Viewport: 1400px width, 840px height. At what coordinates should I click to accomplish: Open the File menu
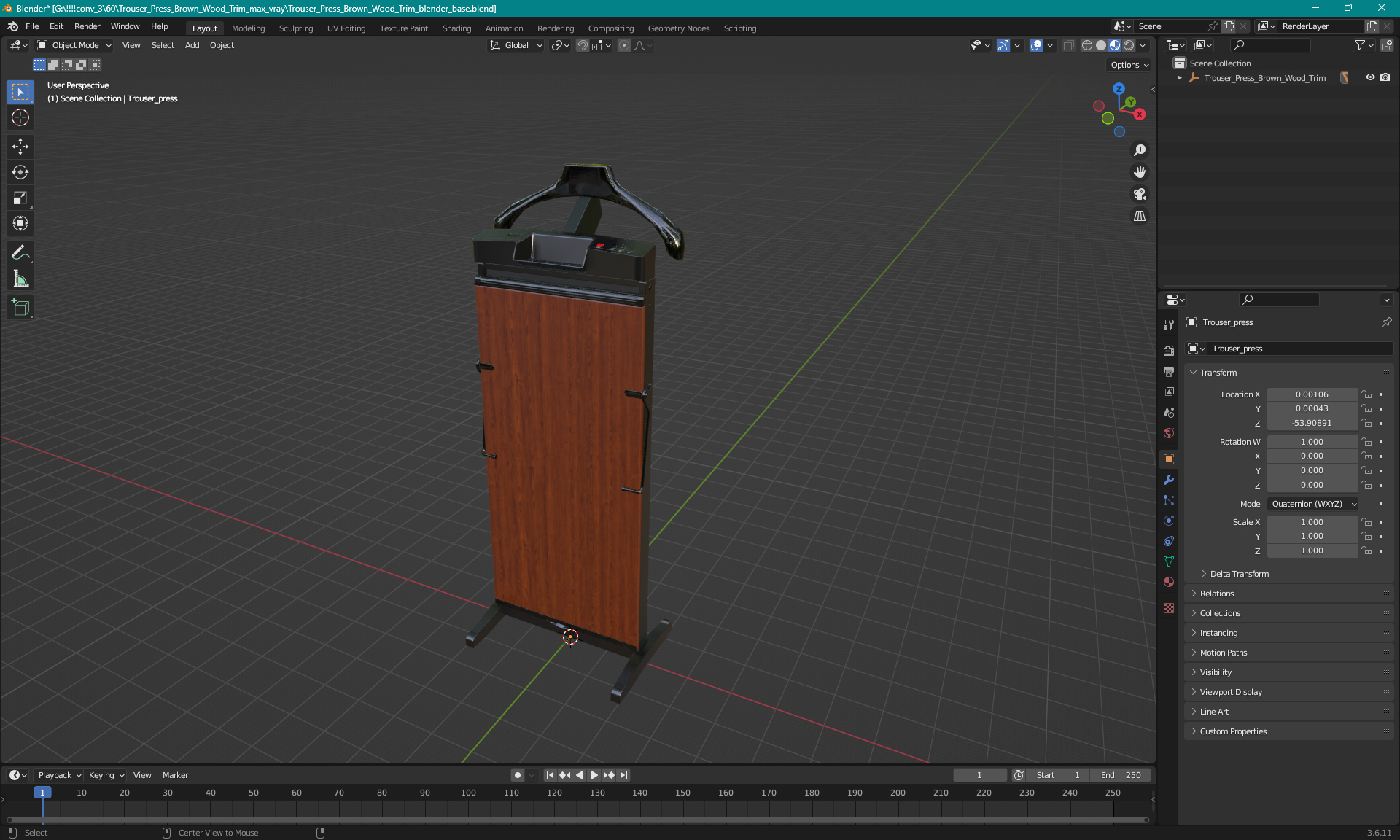[x=32, y=26]
